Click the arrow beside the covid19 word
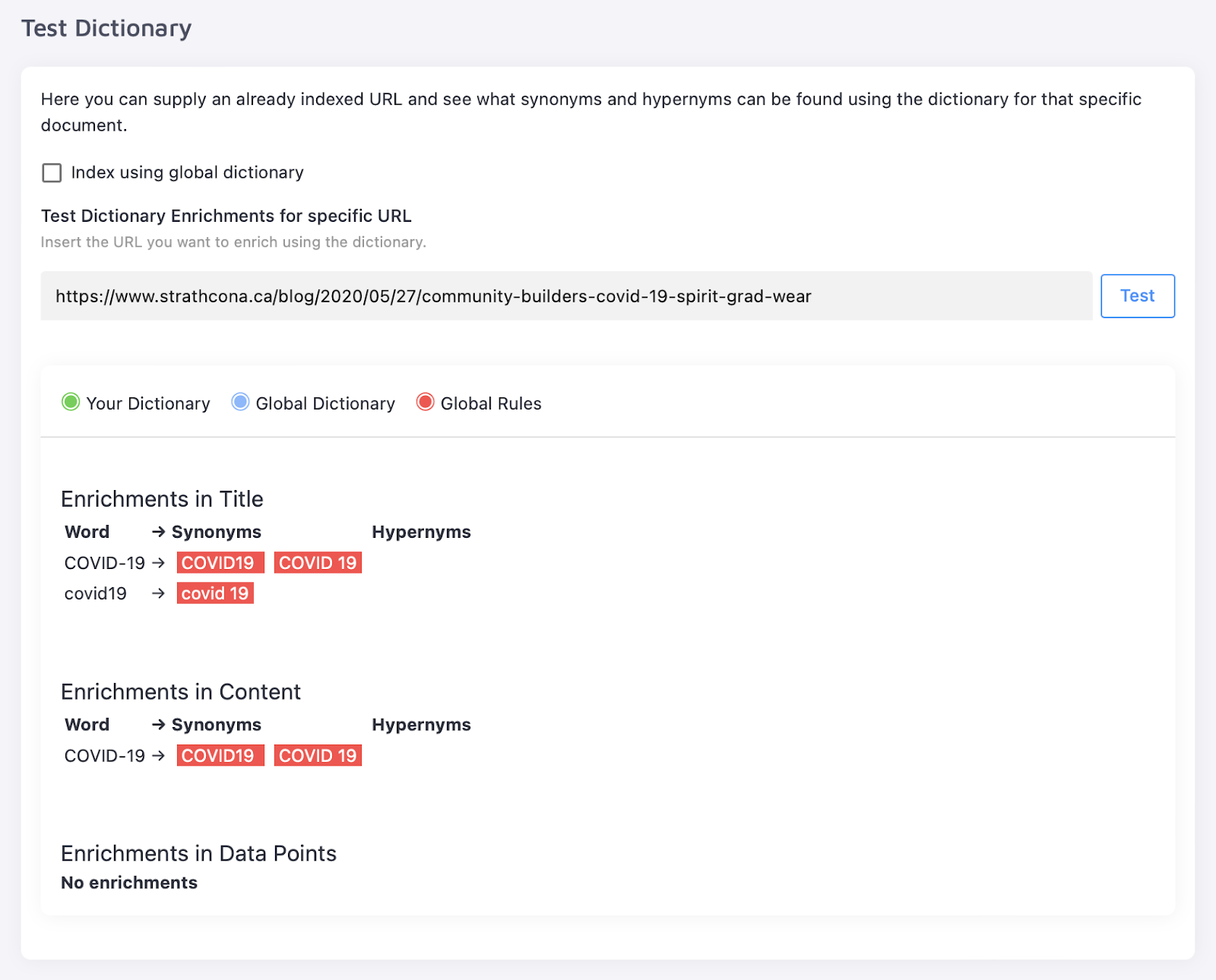 (158, 593)
